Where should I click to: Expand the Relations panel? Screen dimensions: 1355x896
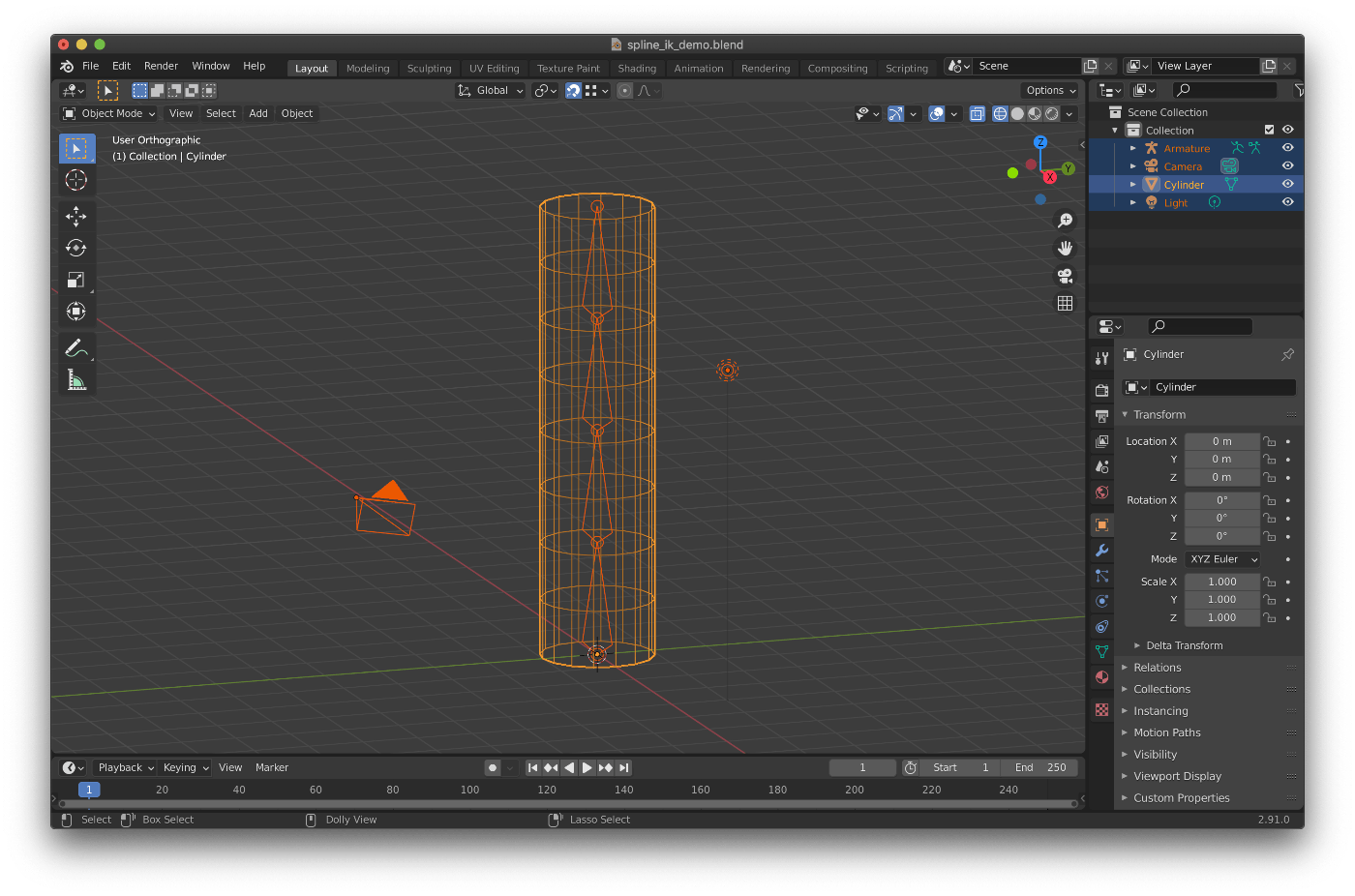1157,668
